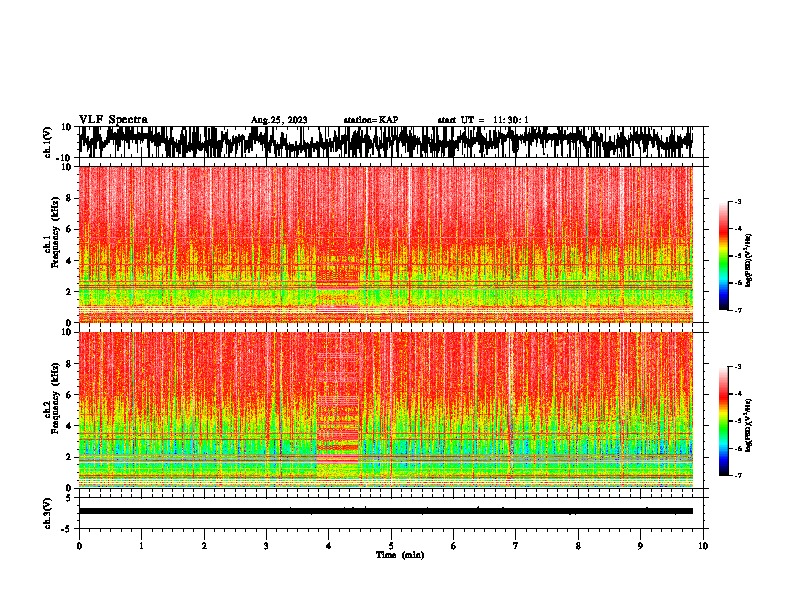792x612 pixels.
Task: Click time axis tick label "0"
Action: (79, 546)
